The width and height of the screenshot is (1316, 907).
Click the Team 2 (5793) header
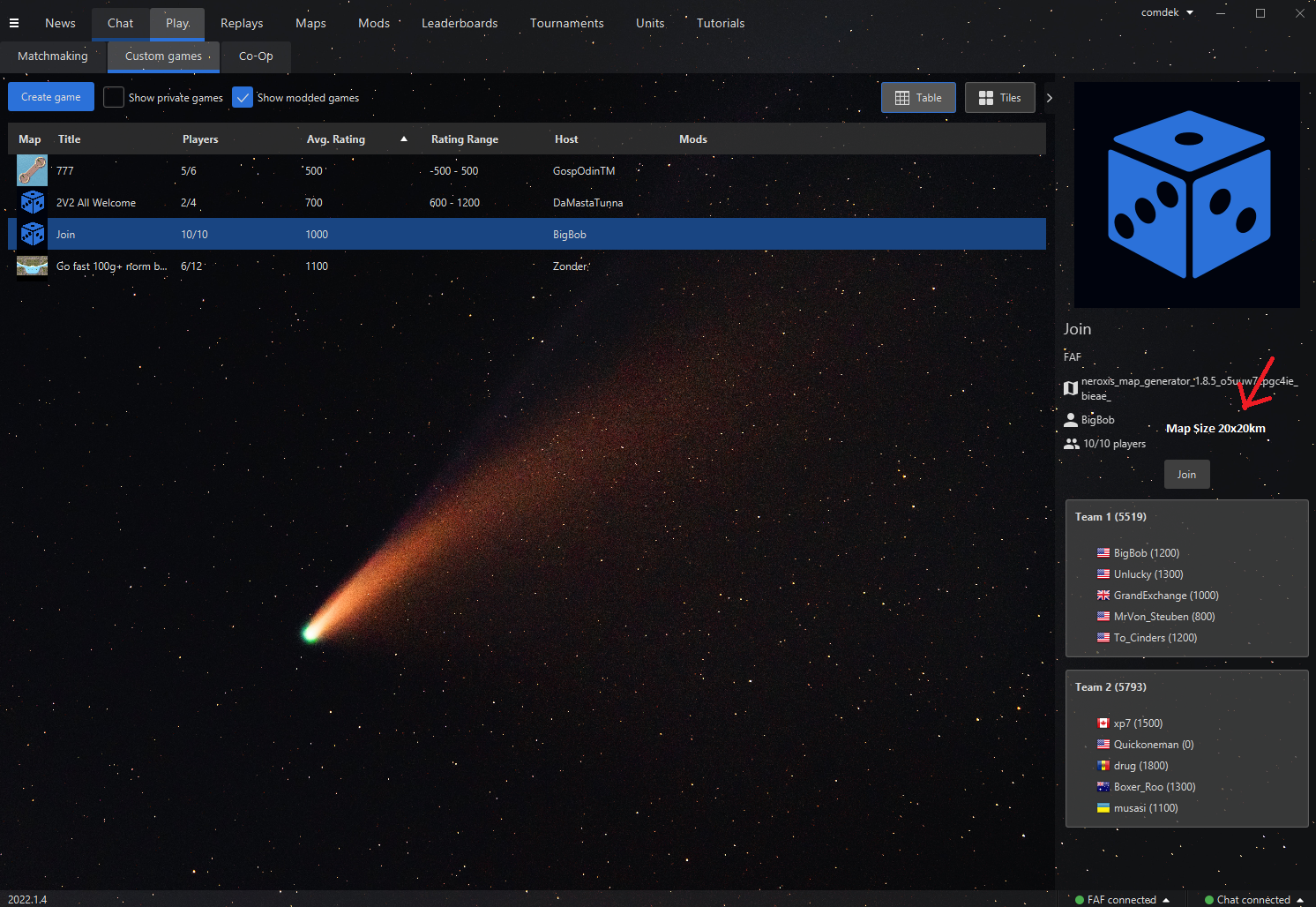click(1110, 687)
